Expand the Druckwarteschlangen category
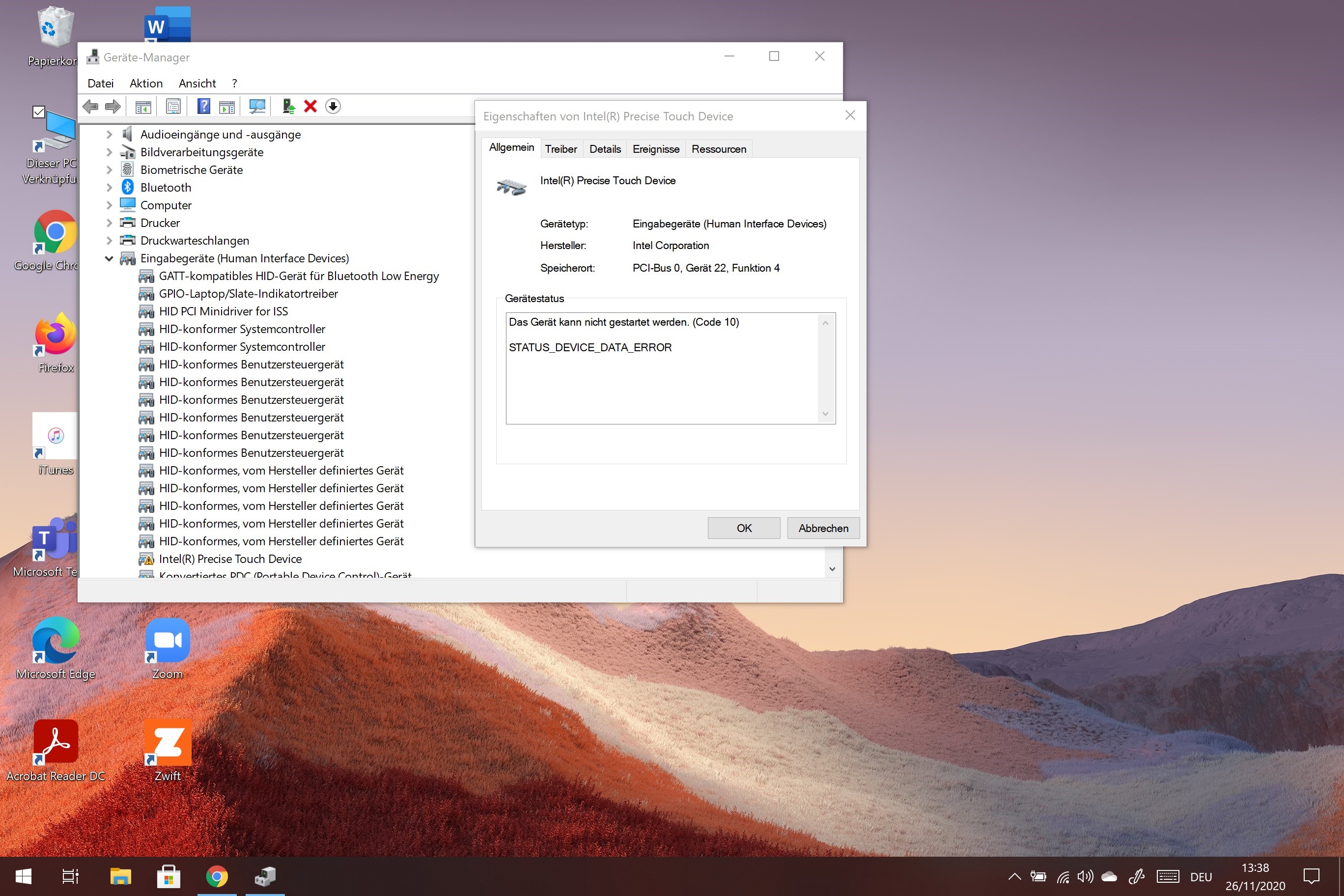Screen dimensions: 1344x896 (109, 241)
